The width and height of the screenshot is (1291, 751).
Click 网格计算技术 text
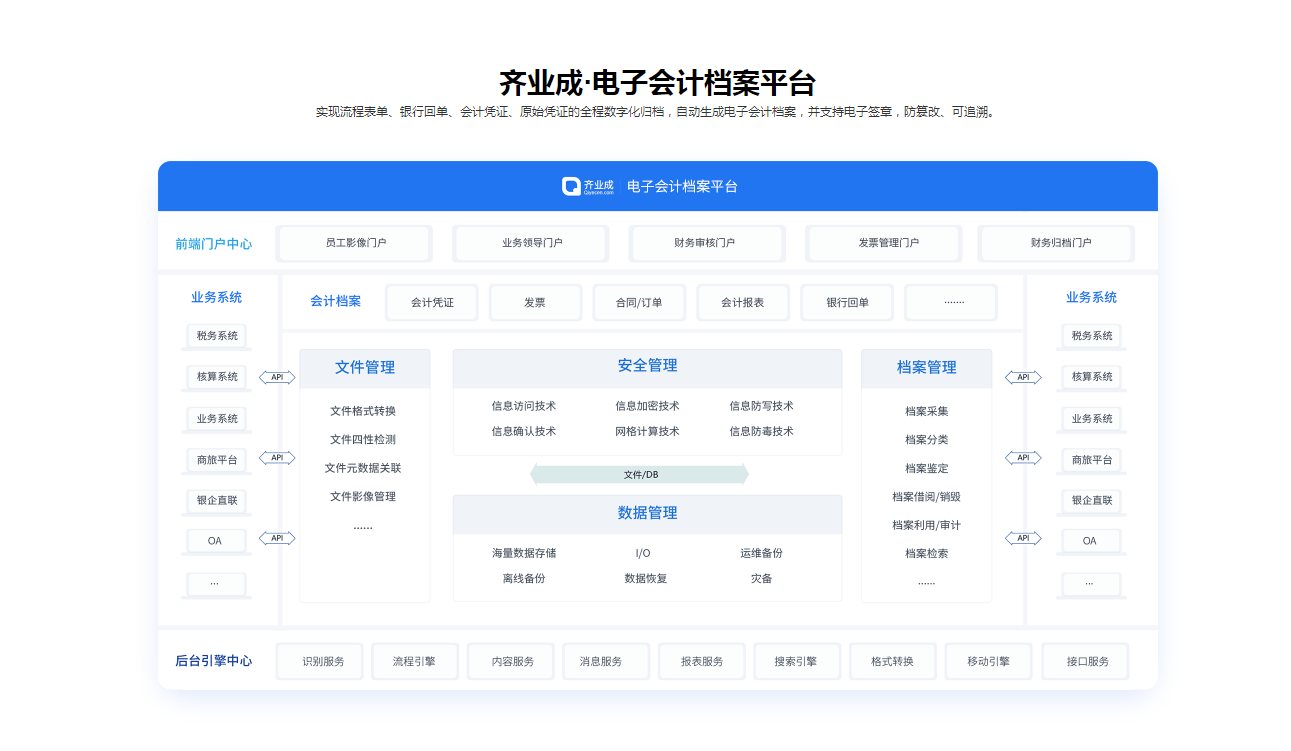(647, 432)
